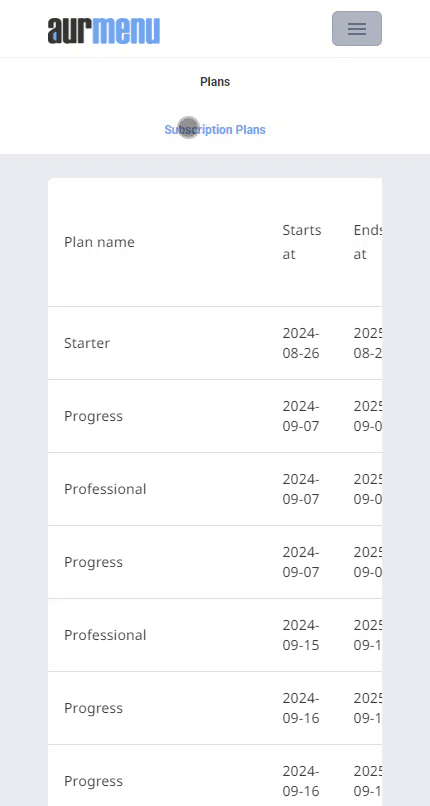This screenshot has width=430, height=806.
Task: Click end date of 2024-09-15 Professional plan
Action: click(367, 635)
